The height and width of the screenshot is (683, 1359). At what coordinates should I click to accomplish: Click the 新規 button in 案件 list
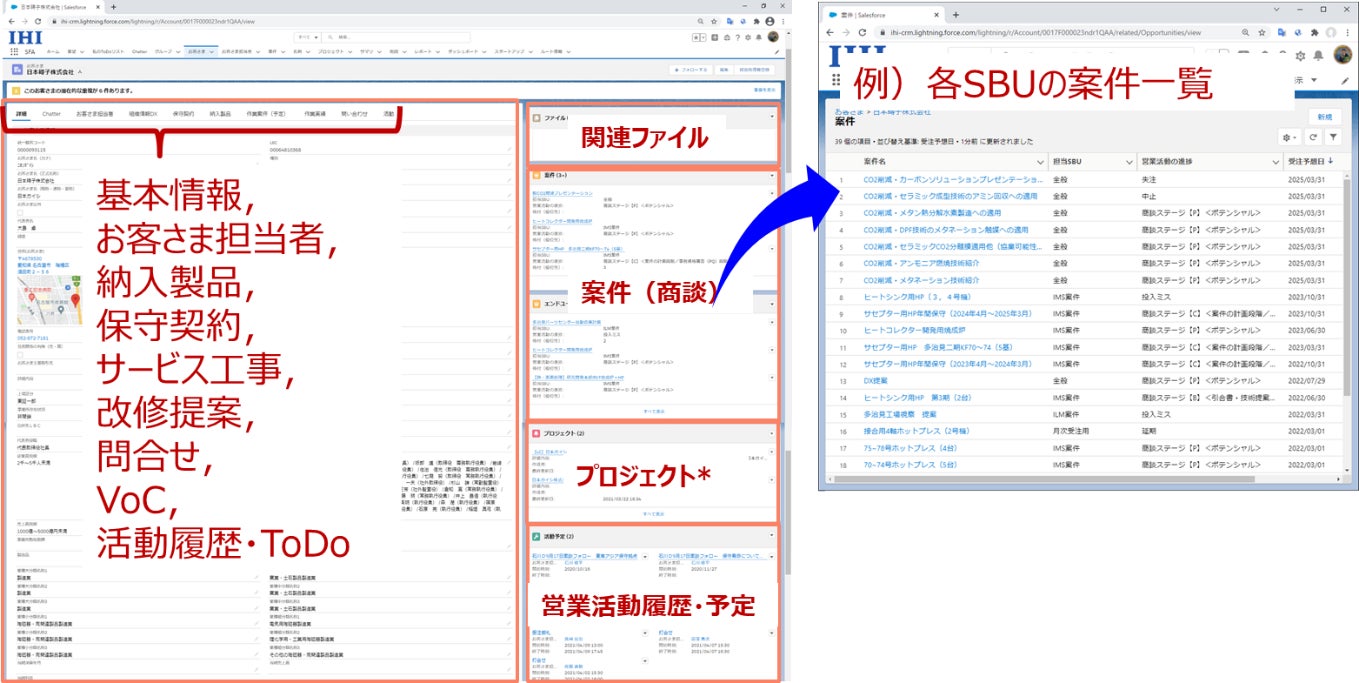pyautogui.click(x=1324, y=116)
